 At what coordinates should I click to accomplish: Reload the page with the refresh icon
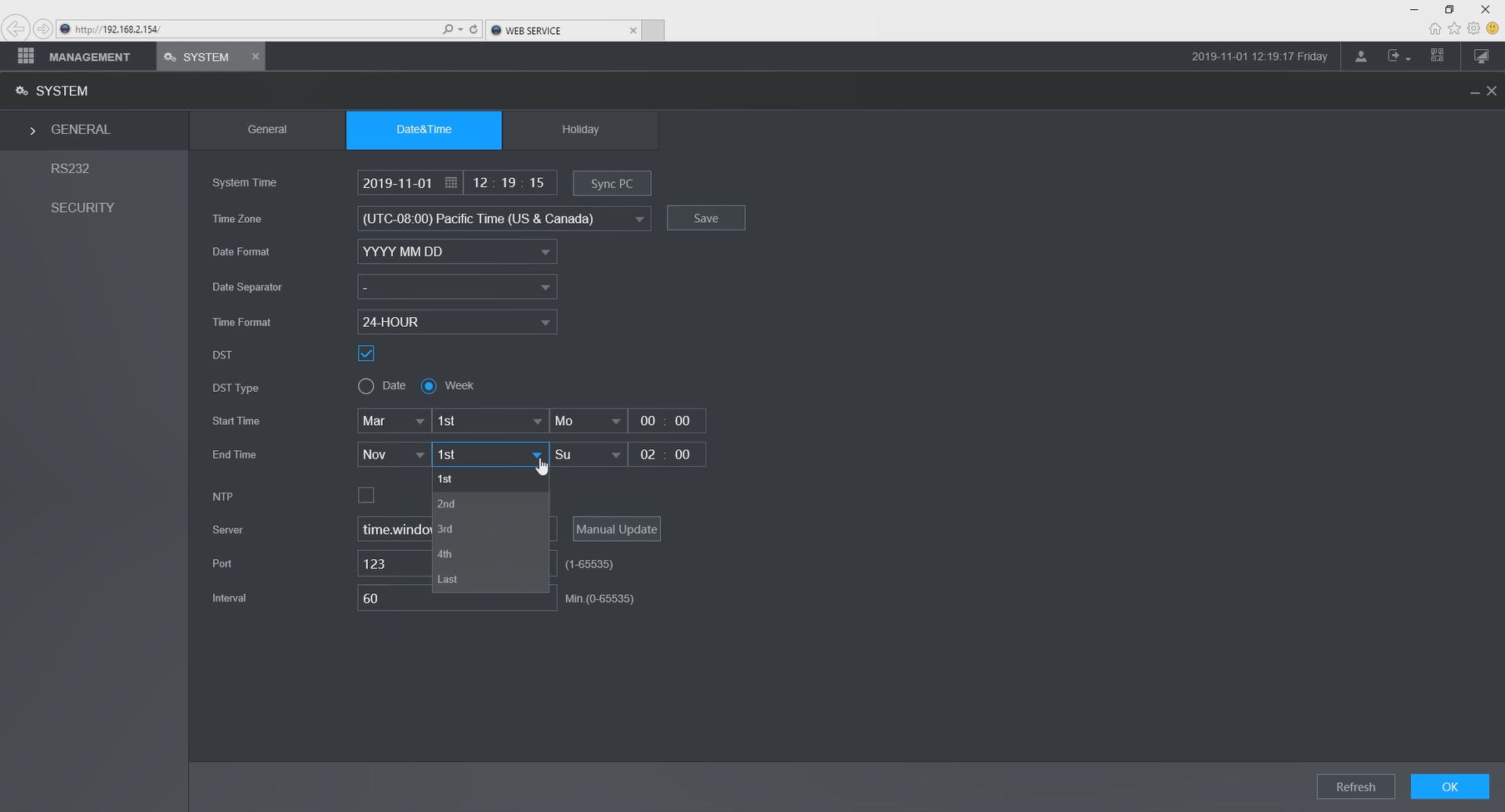click(x=474, y=29)
